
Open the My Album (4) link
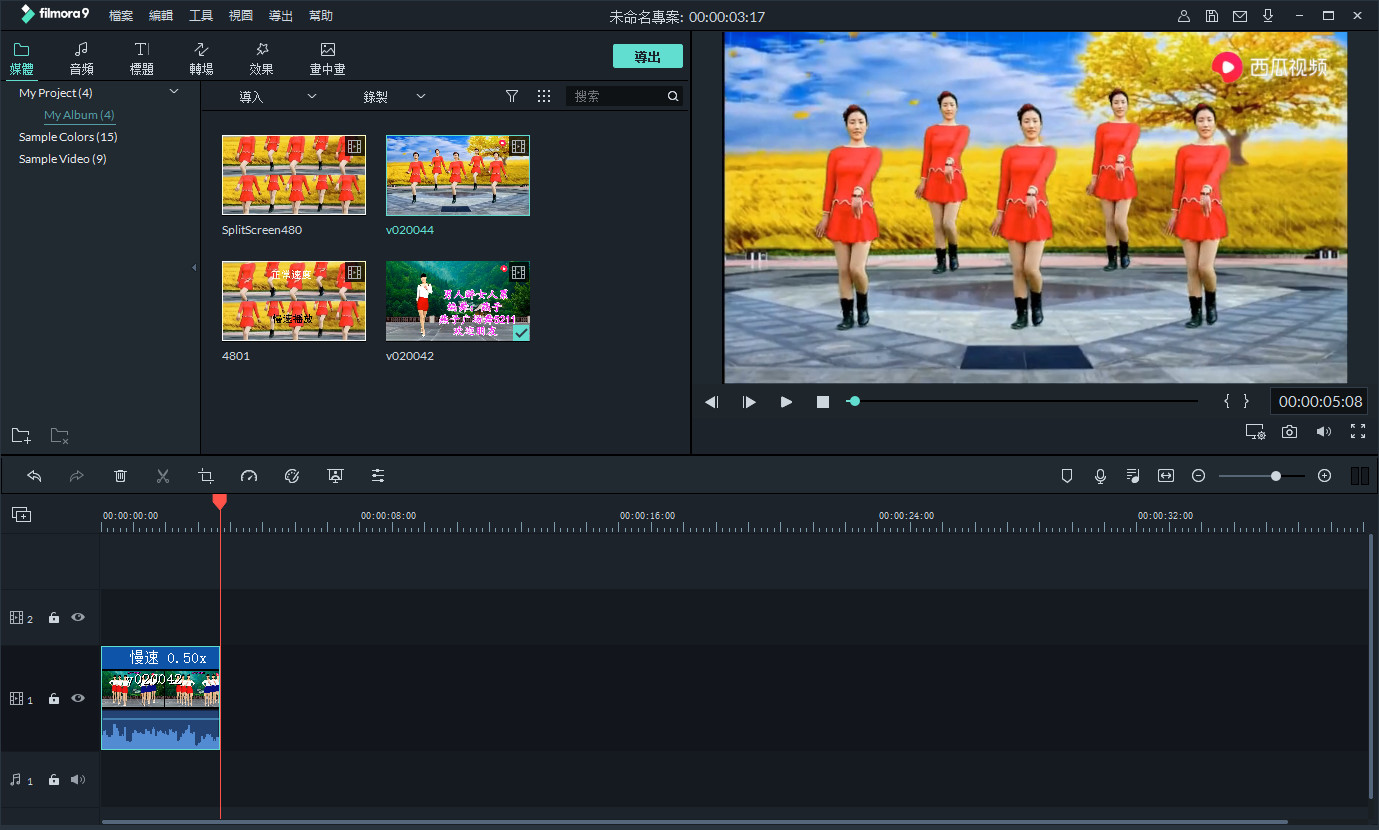coord(78,114)
